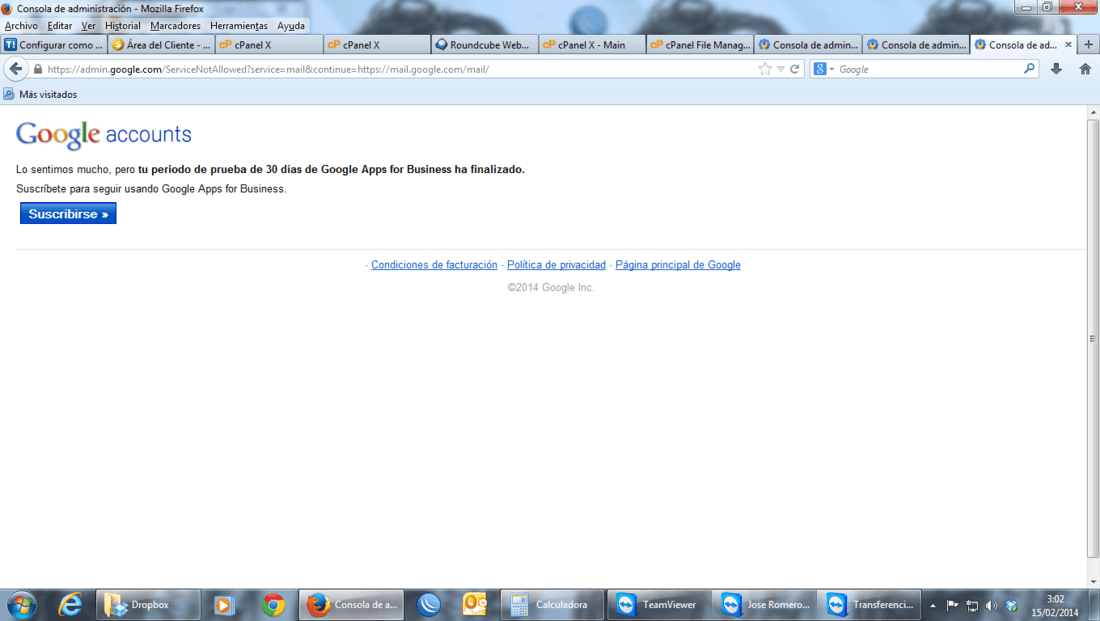Open the Página principal de Google link
Image resolution: width=1100 pixels, height=621 pixels.
[678, 265]
